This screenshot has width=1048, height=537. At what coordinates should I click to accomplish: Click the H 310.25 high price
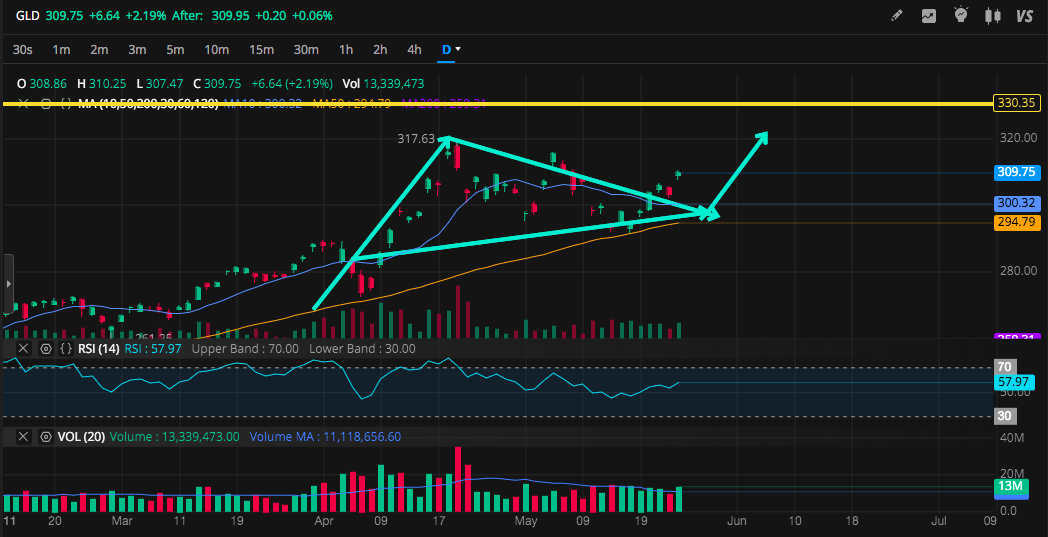pos(102,84)
